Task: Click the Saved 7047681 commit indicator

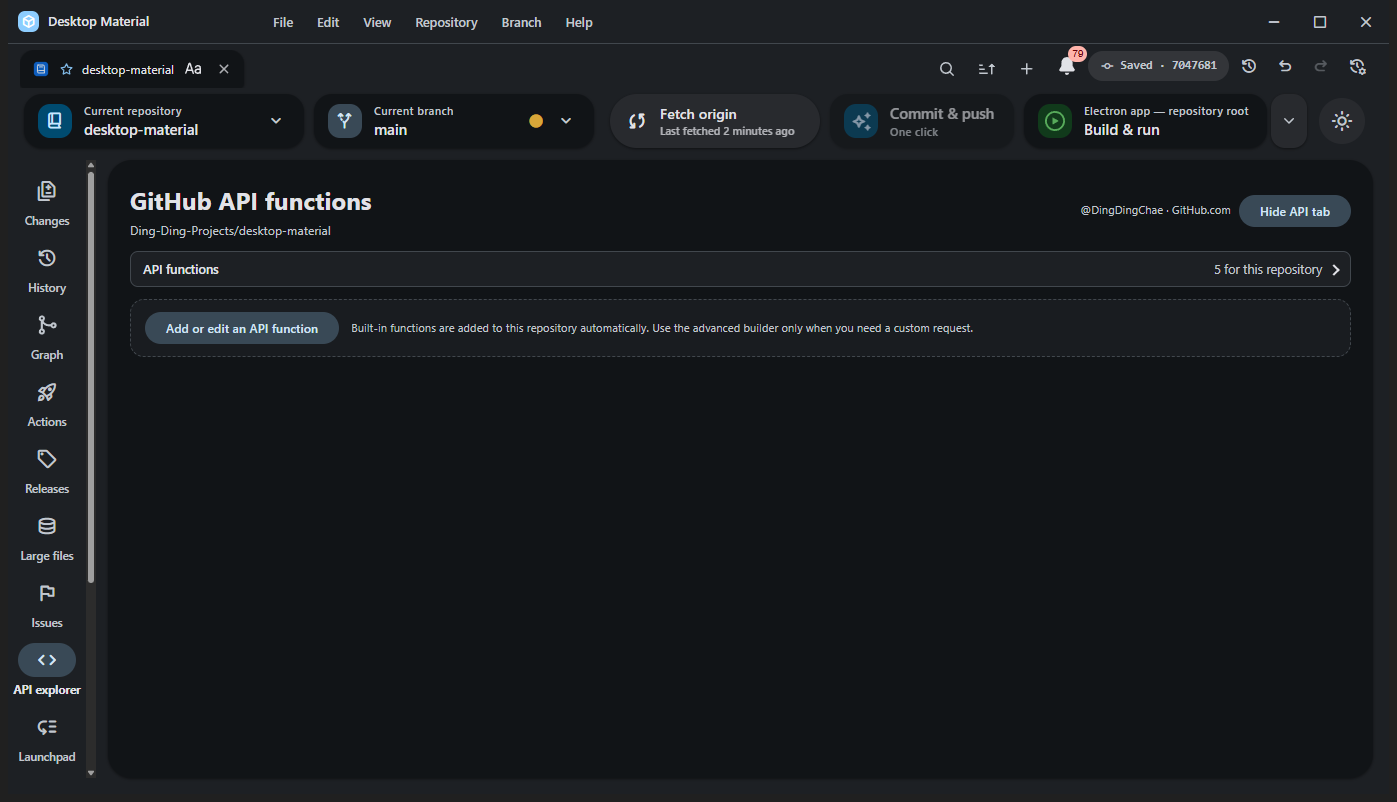Action: [x=1159, y=66]
